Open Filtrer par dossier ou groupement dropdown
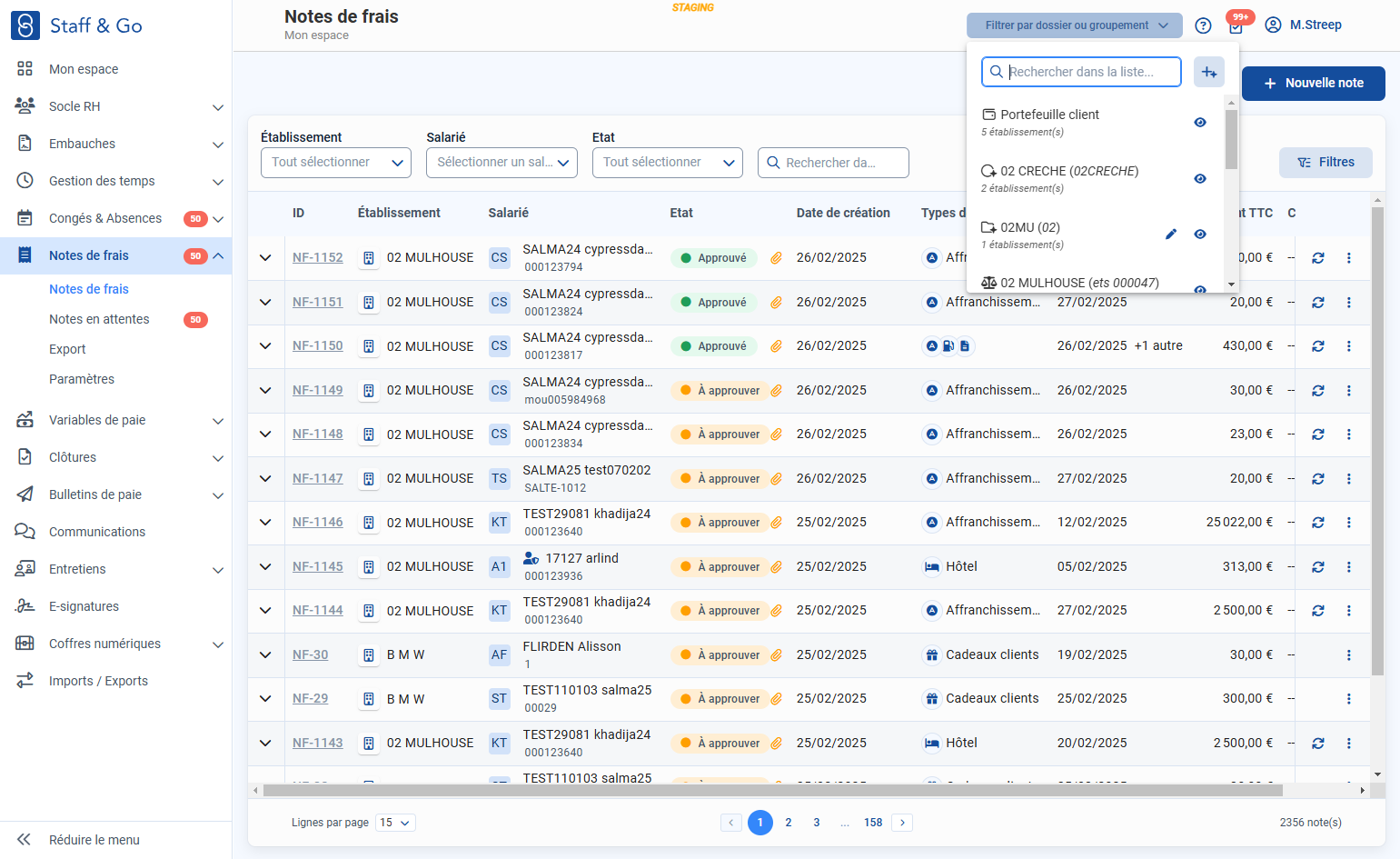The width and height of the screenshot is (1400, 859). point(1075,25)
